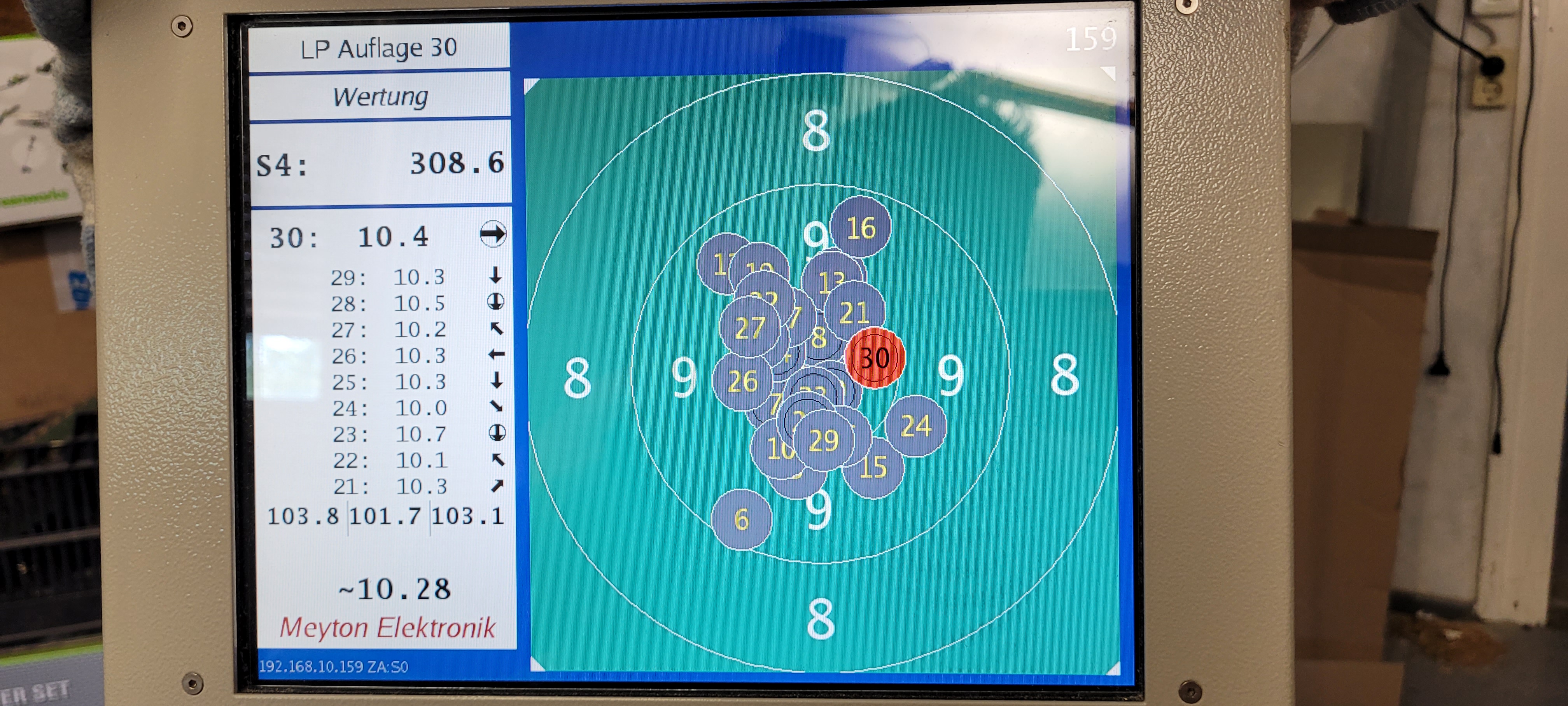
Task: Click center-hit icon next to shot 28
Action: pyautogui.click(x=496, y=302)
